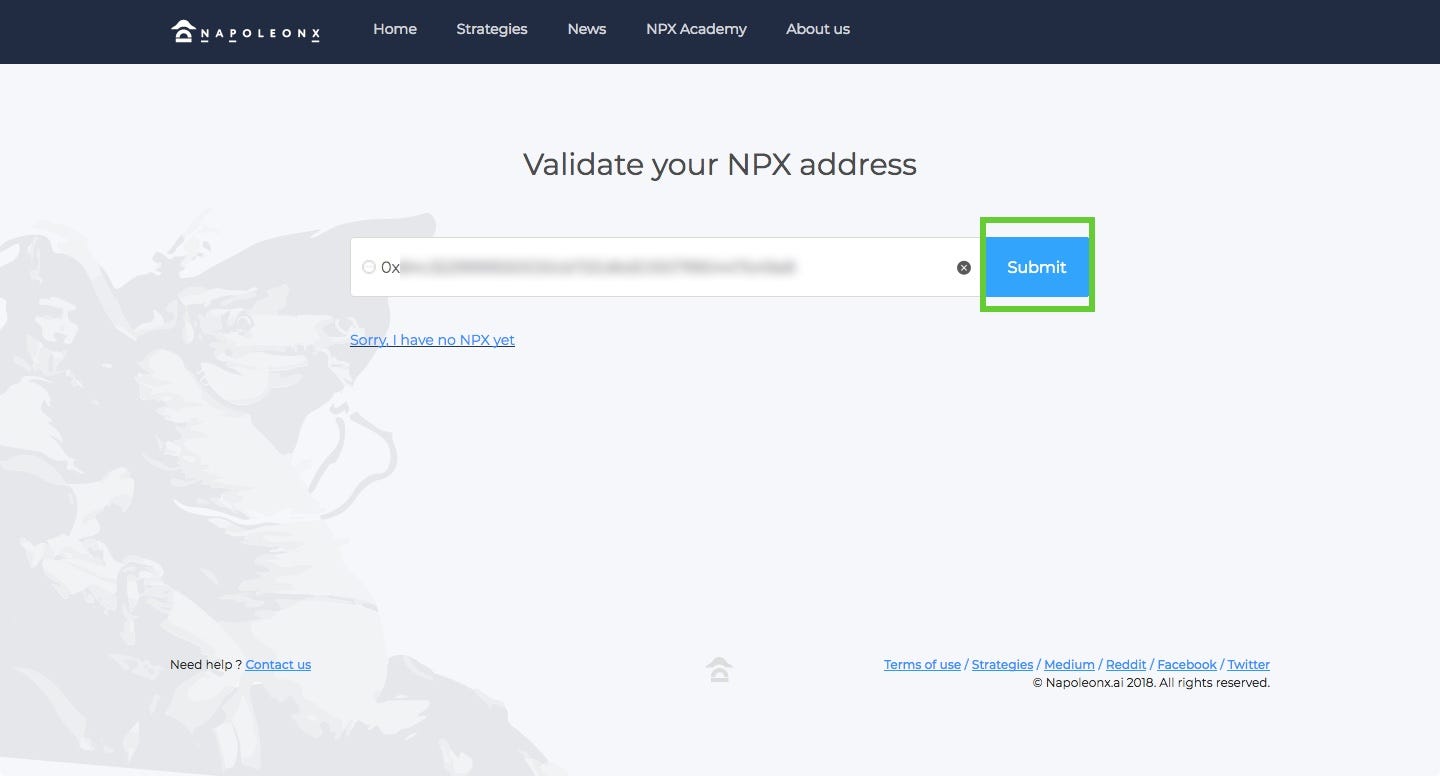
Task: Click the Napoleonx.ai 2018 copyright notice
Action: 1151,683
